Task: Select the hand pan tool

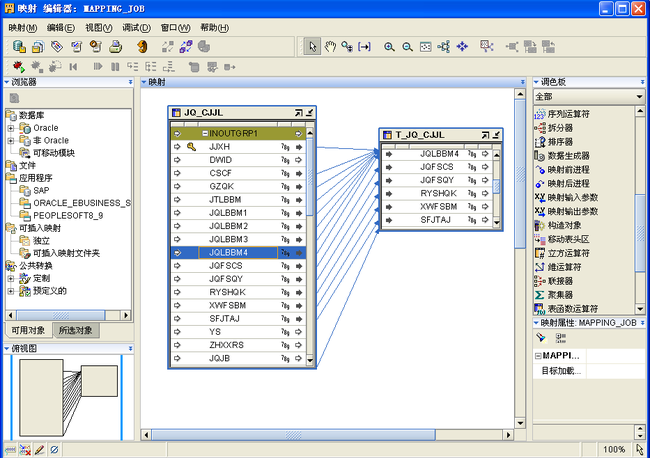Action: click(x=330, y=46)
